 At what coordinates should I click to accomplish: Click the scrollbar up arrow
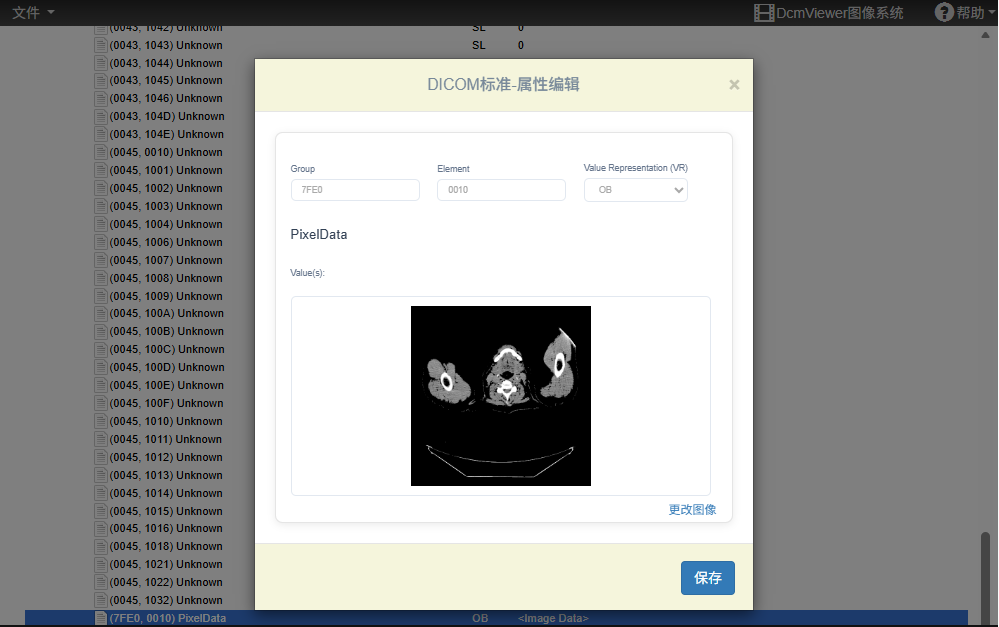(x=986, y=35)
